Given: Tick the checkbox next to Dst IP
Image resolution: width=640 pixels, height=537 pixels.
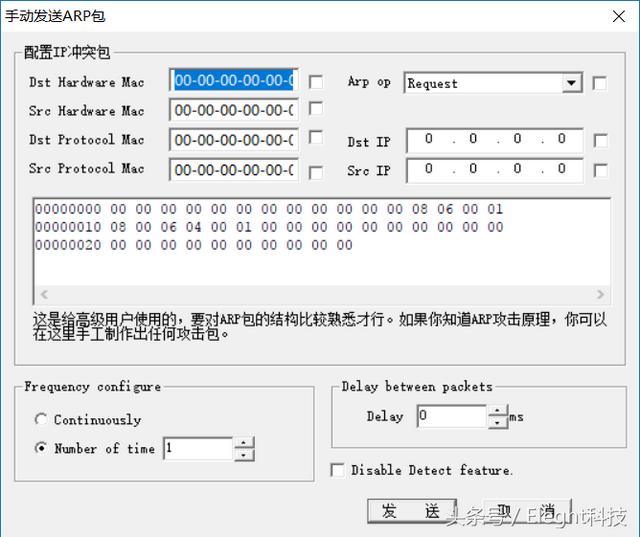Looking at the screenshot, I should (x=600, y=141).
